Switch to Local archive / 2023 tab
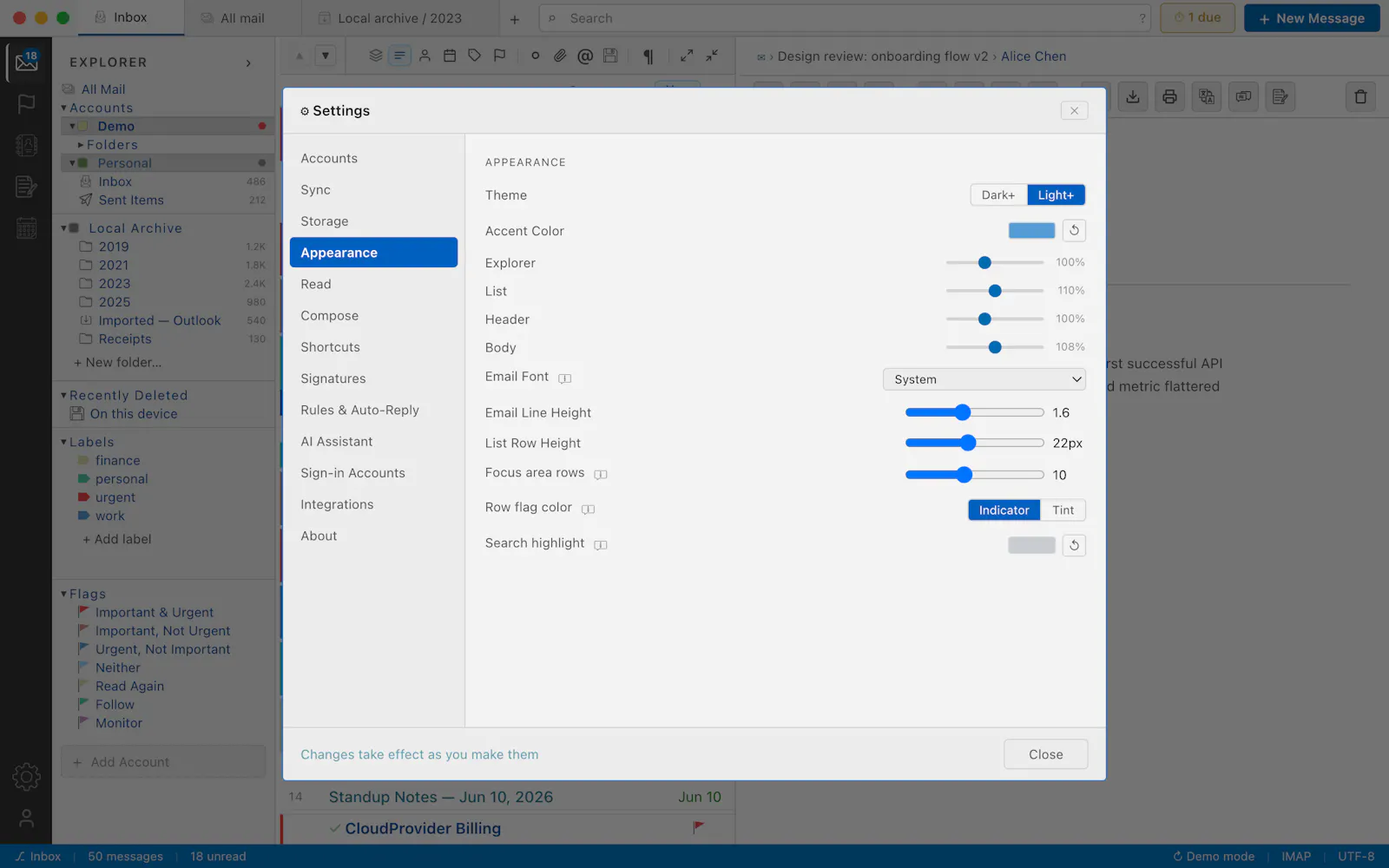This screenshot has width=1389, height=868. [399, 18]
